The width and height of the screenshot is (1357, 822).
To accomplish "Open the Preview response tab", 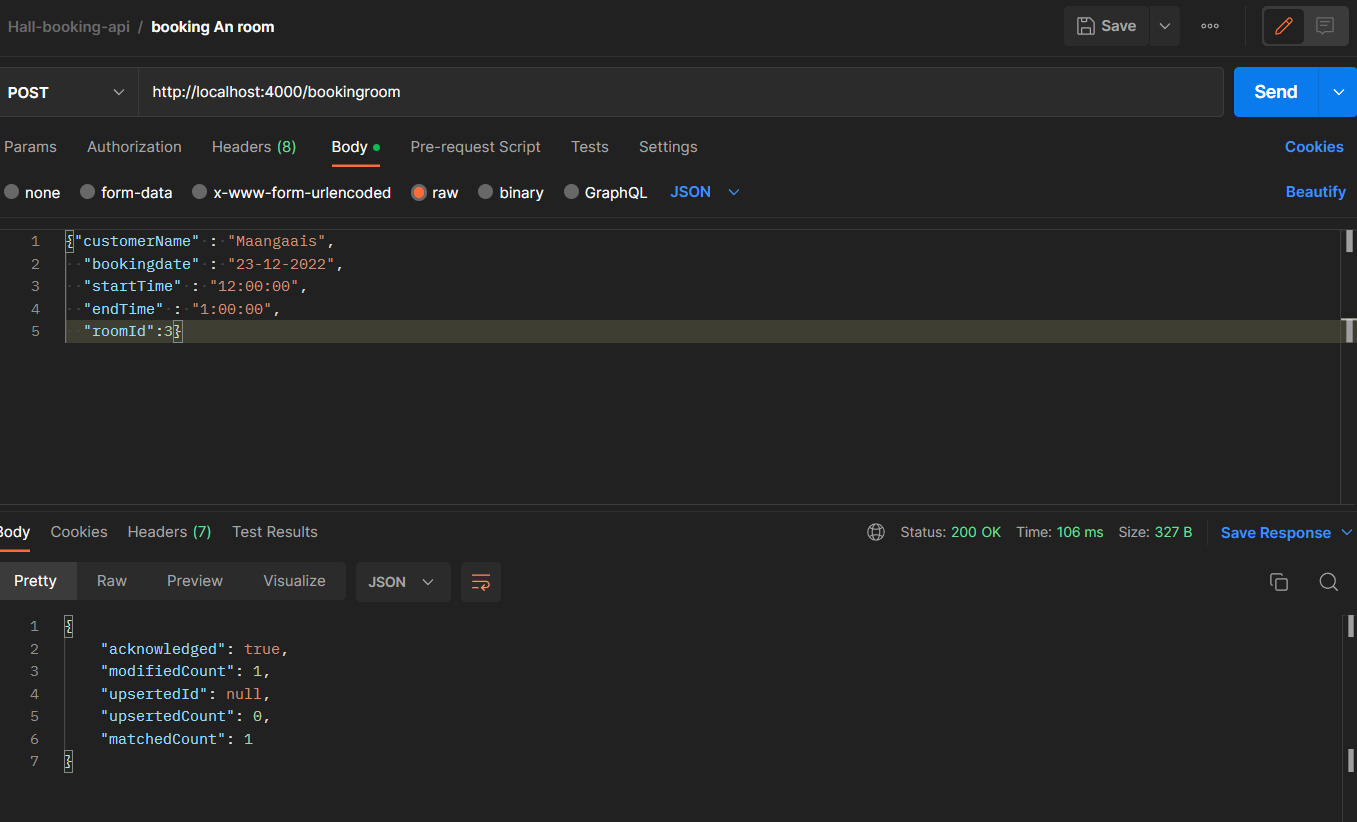I will point(194,581).
